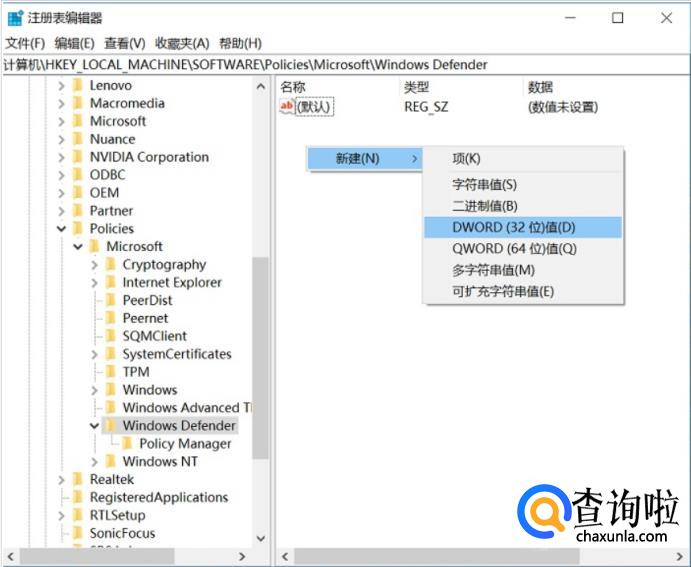Click the Policy Manager folder icon

pos(128,444)
